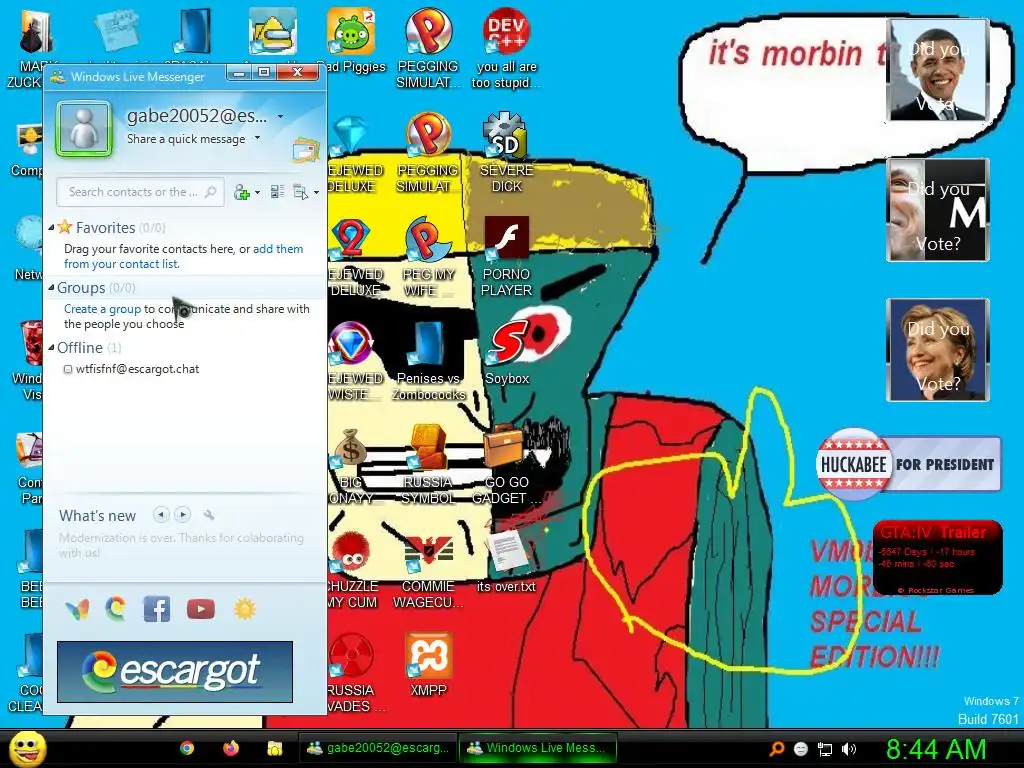Viewport: 1024px width, 768px height.
Task: Open the PEG MY WIFE desktop icon
Action: [428, 257]
